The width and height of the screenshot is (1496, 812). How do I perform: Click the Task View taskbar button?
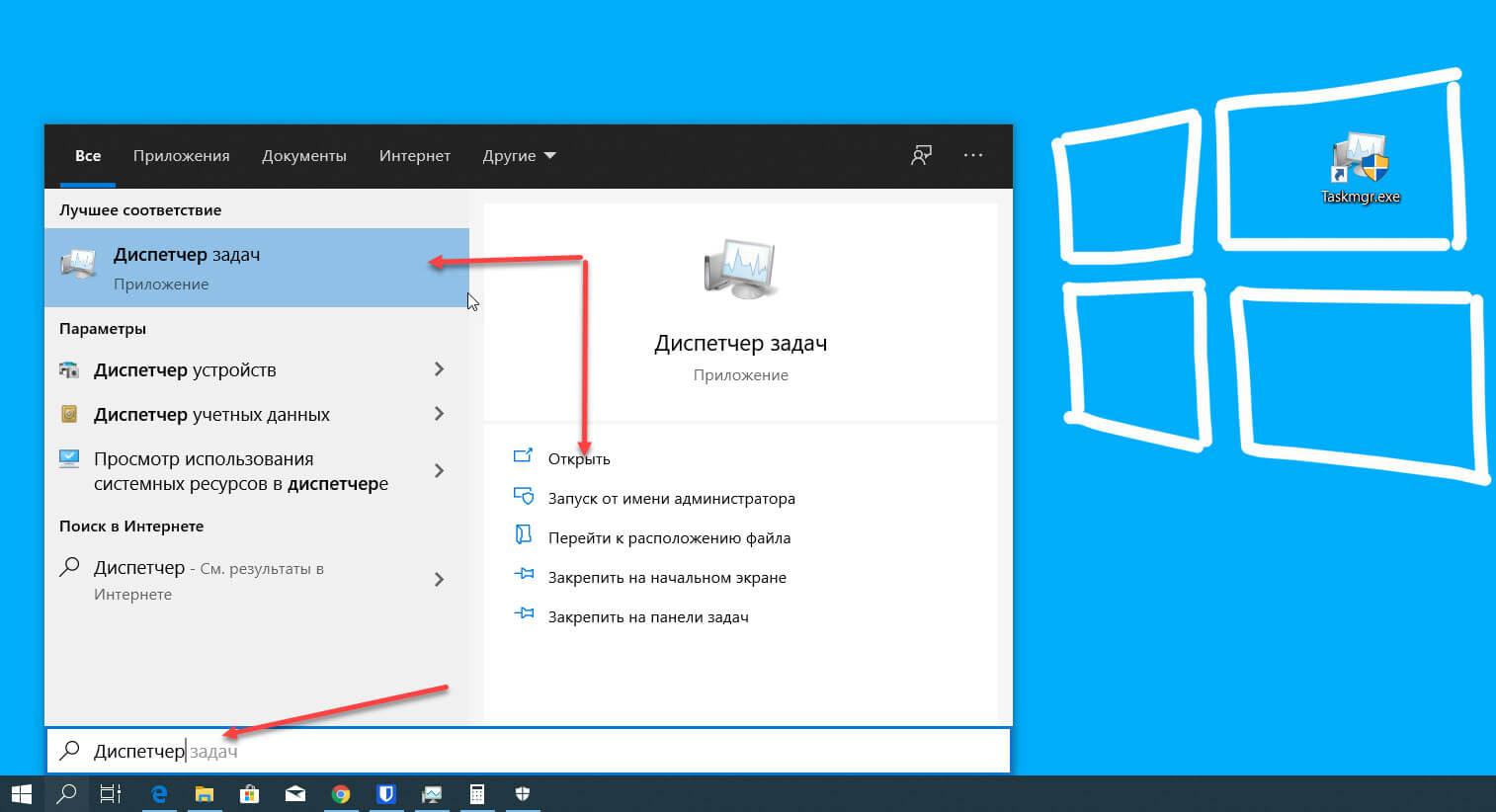(x=111, y=794)
